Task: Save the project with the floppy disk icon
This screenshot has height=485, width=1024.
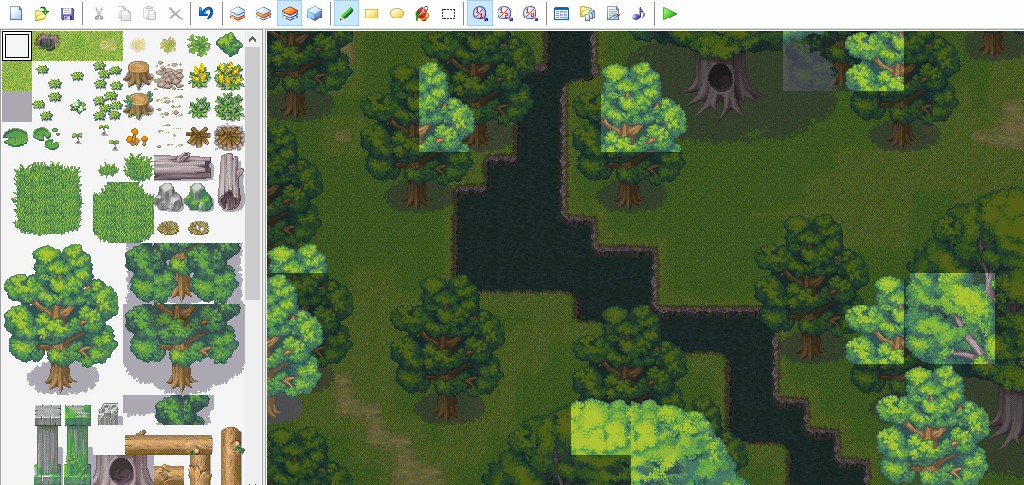Action: coord(67,13)
